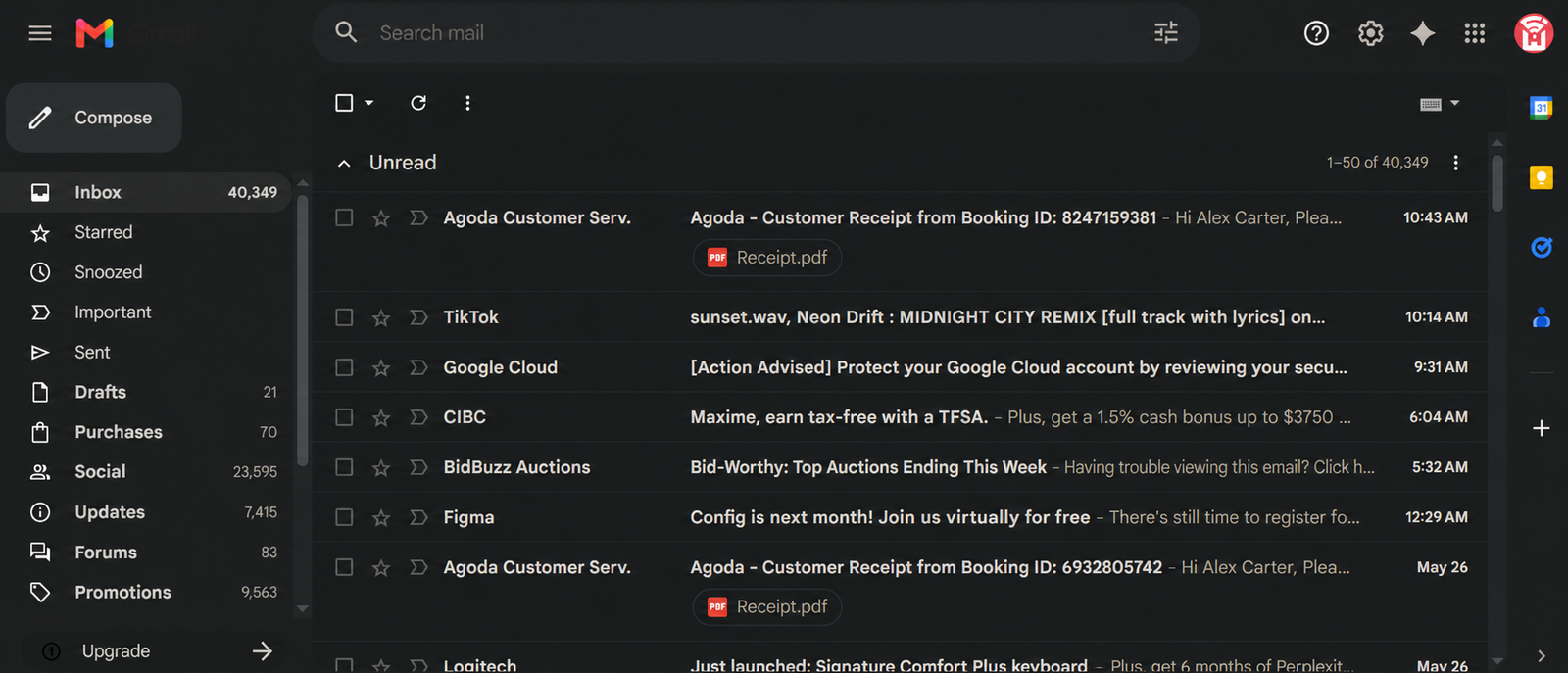Focus the Search mail field
This screenshot has width=1568, height=673.
(755, 33)
